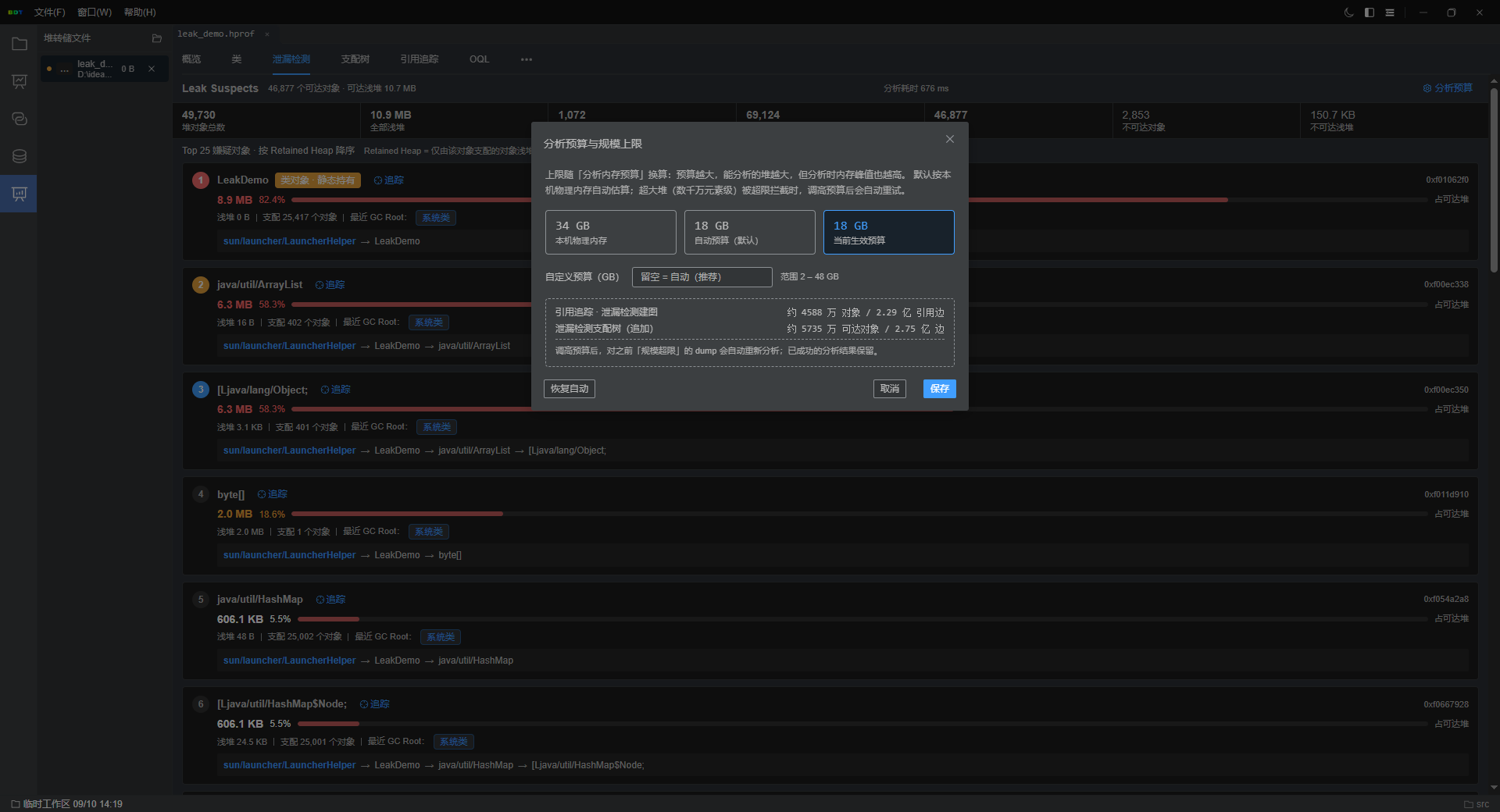Switch to the 支配树 tab
This screenshot has width=1500, height=812.
355,59
